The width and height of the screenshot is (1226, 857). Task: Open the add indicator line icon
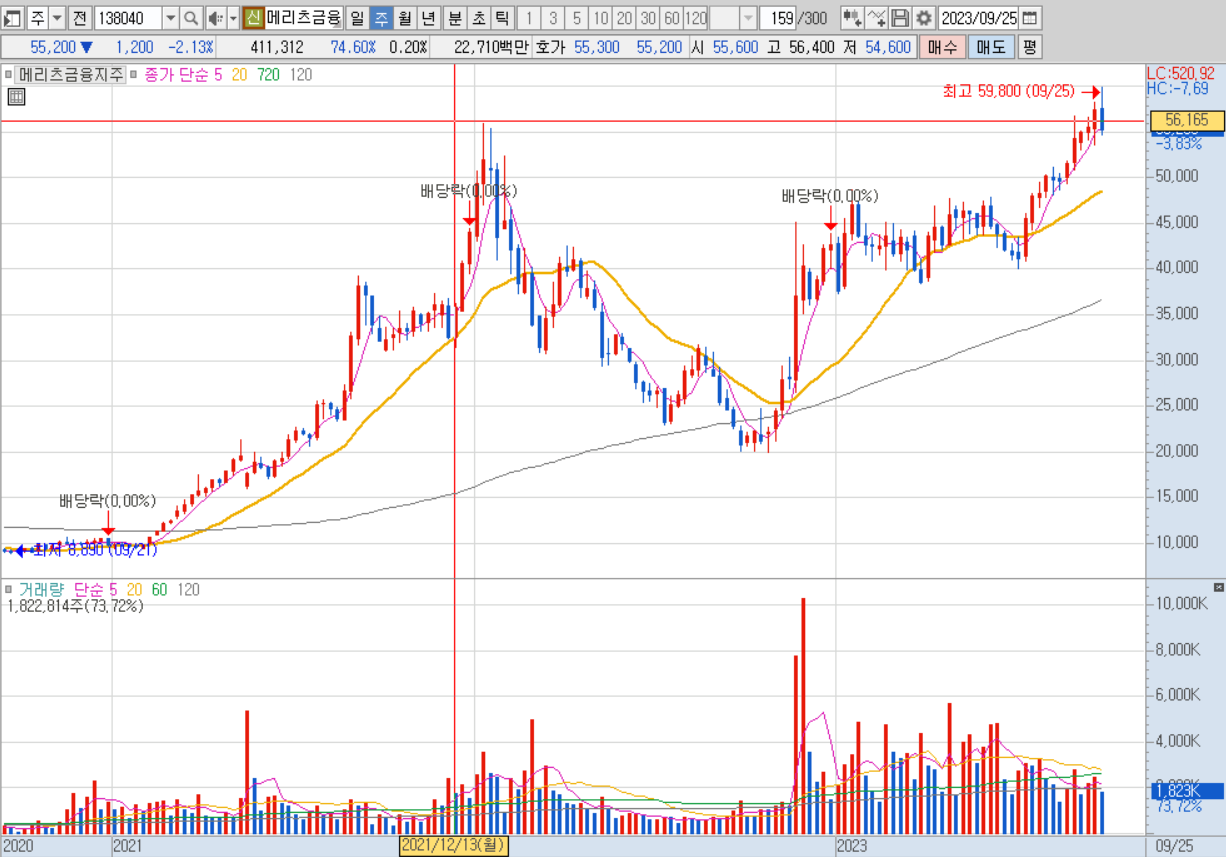point(876,18)
